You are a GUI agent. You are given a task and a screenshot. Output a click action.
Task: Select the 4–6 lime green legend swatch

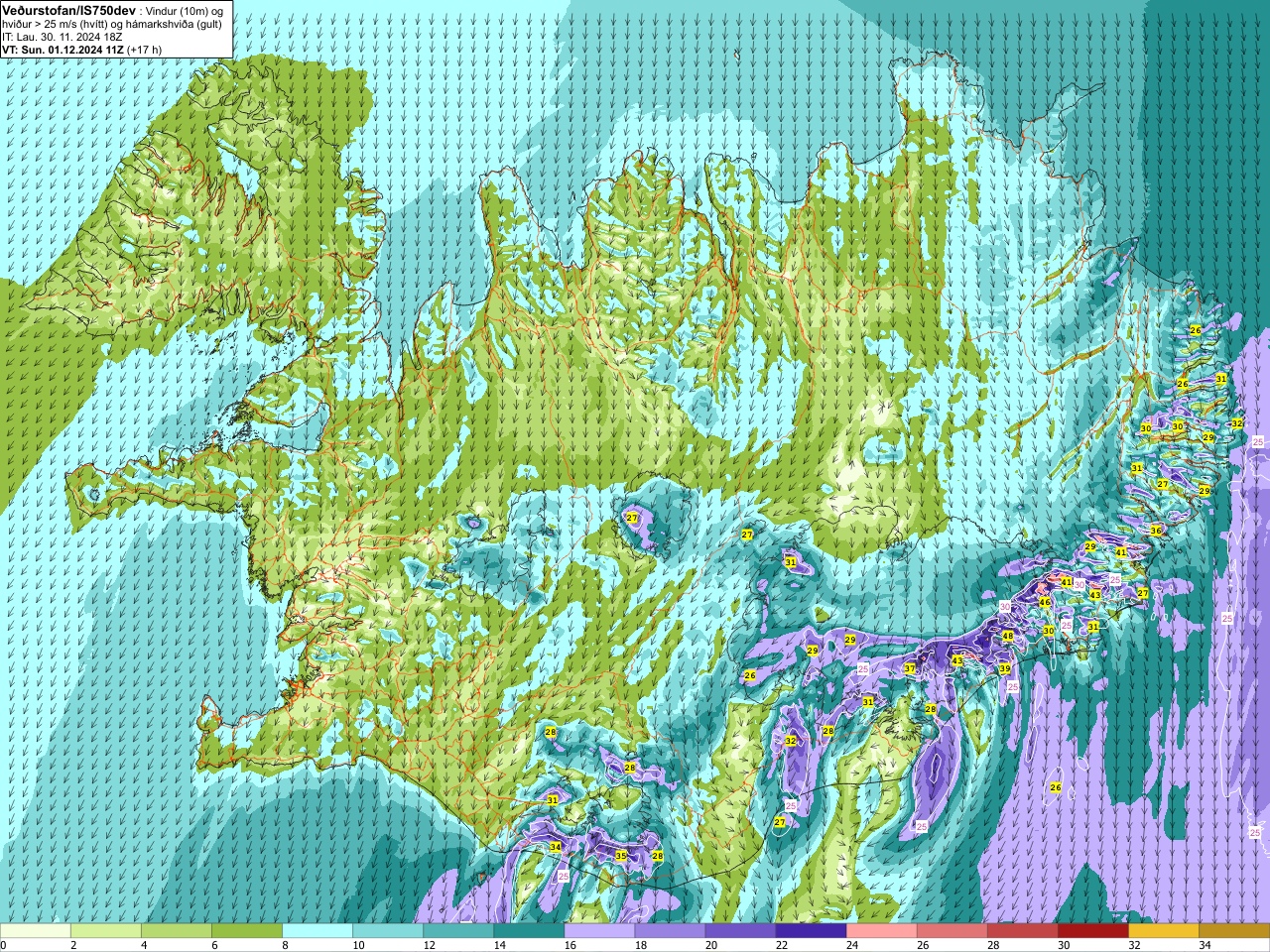coord(177,931)
